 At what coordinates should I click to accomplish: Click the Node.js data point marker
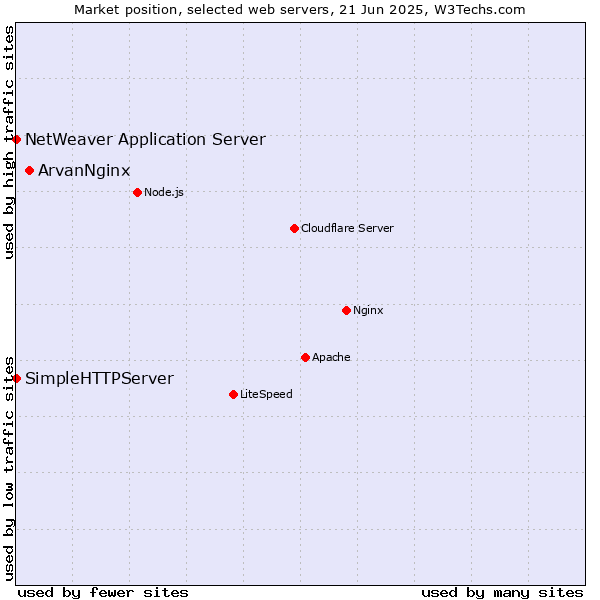click(137, 192)
